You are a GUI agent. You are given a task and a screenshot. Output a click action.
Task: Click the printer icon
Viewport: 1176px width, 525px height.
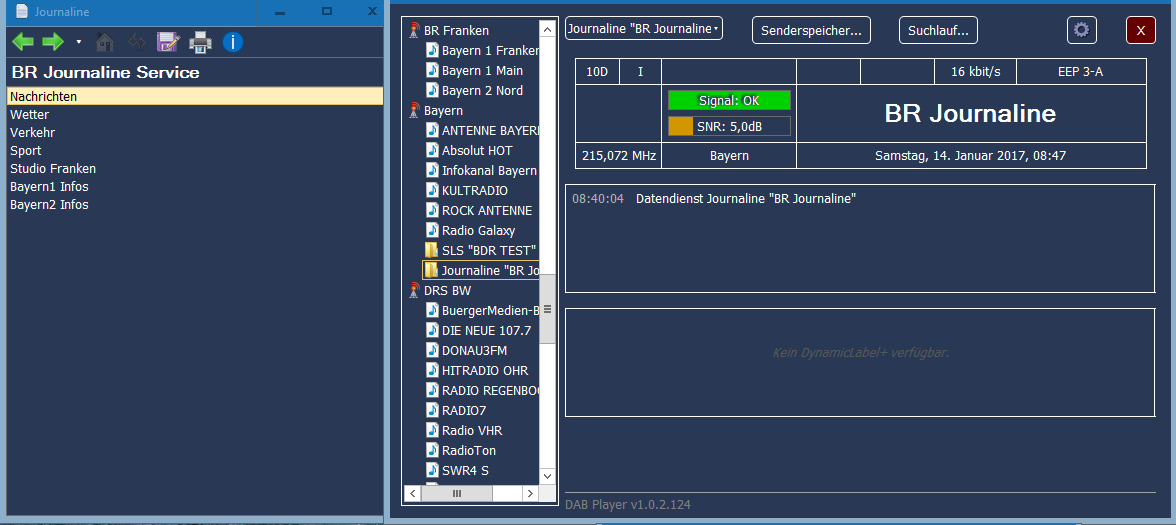click(200, 42)
